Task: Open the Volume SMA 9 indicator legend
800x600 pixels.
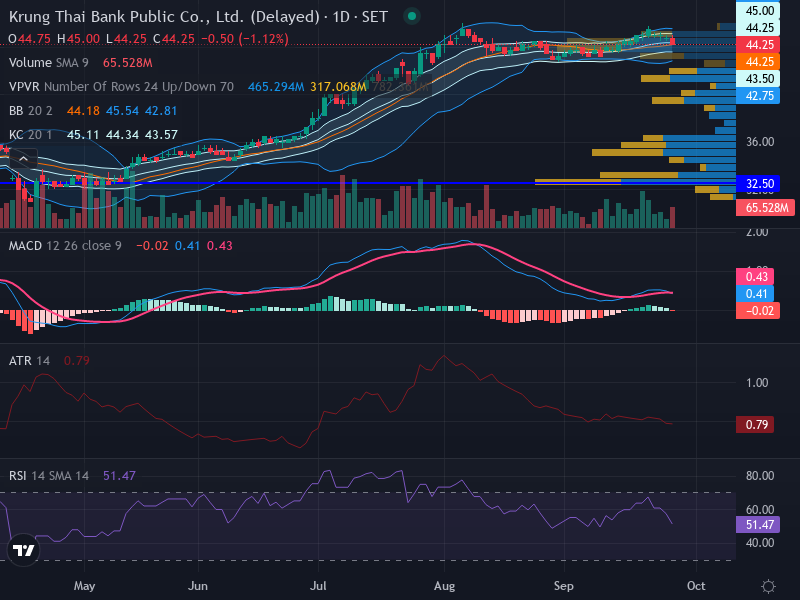Action: click(x=48, y=63)
